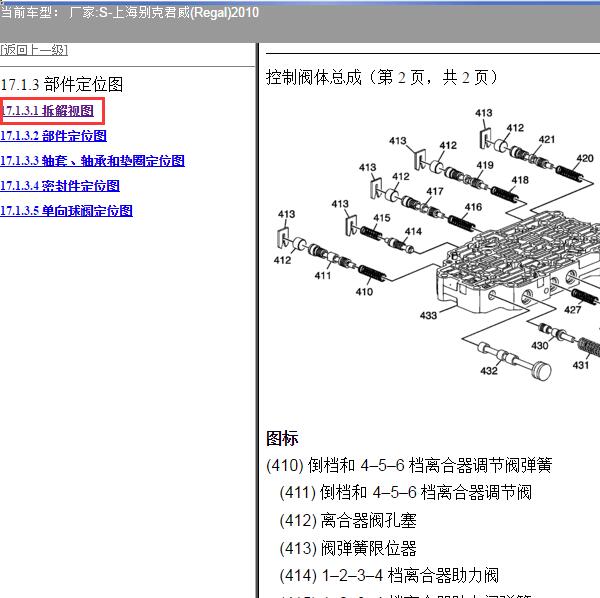
Task: Select legend line (414) 1-2-3-4 档离合器助力阀
Action: tap(389, 575)
